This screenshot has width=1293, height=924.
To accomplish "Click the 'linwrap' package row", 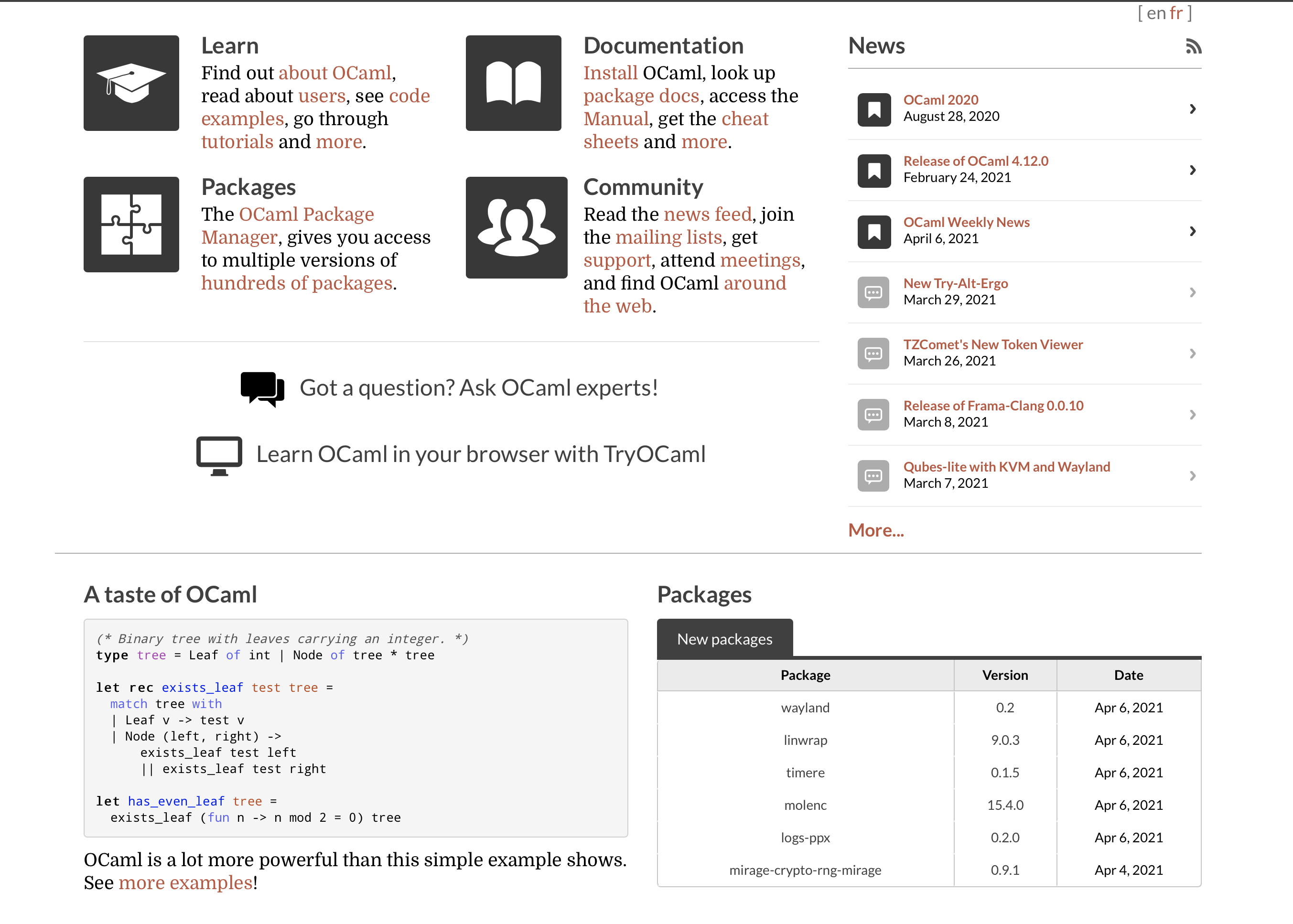I will [929, 740].
